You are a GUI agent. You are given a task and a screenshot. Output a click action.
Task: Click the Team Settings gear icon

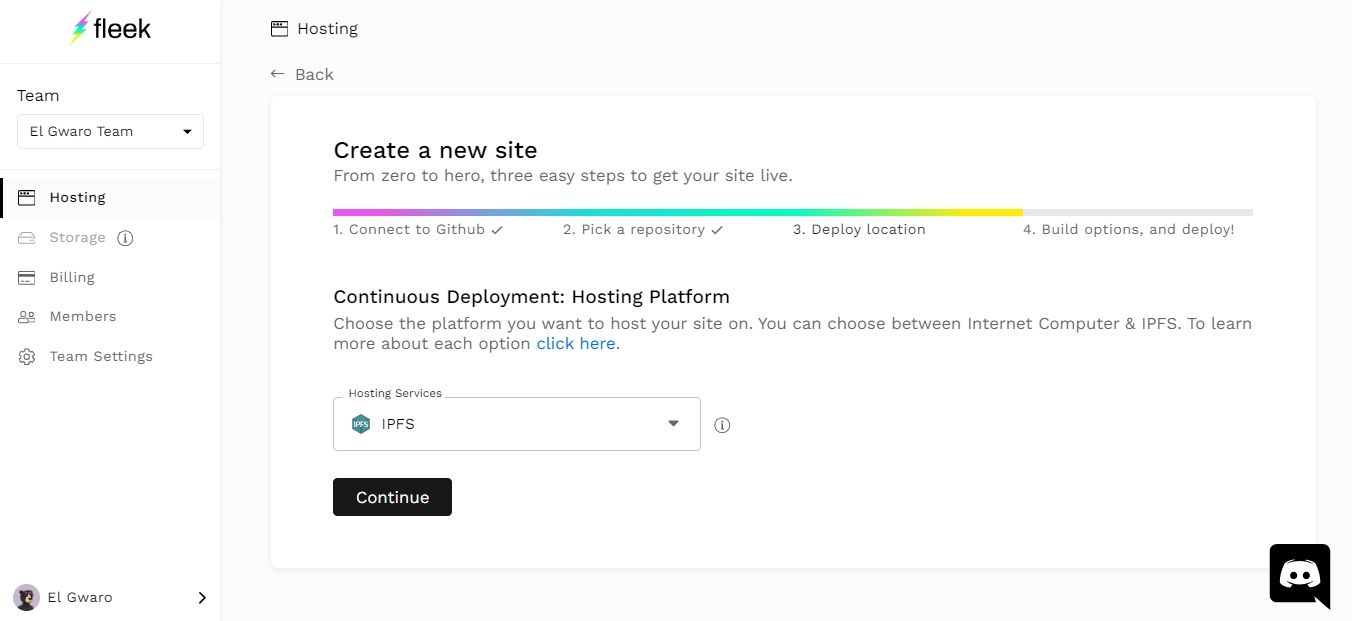click(x=27, y=357)
